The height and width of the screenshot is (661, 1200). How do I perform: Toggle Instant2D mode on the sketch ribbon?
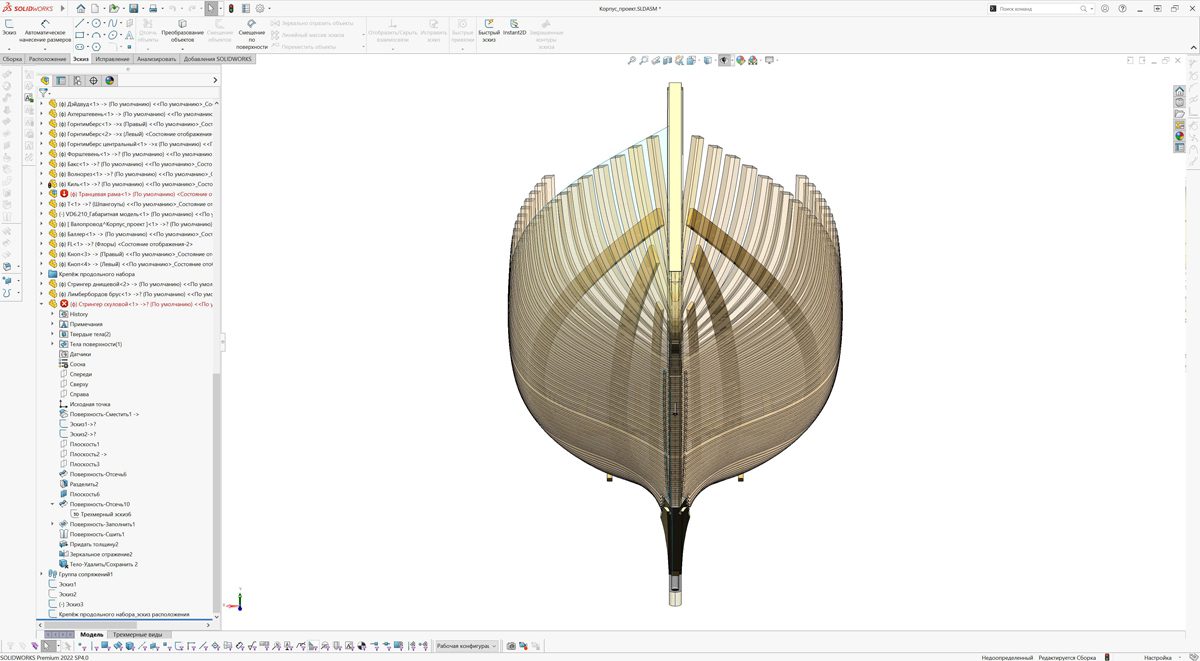point(514,26)
